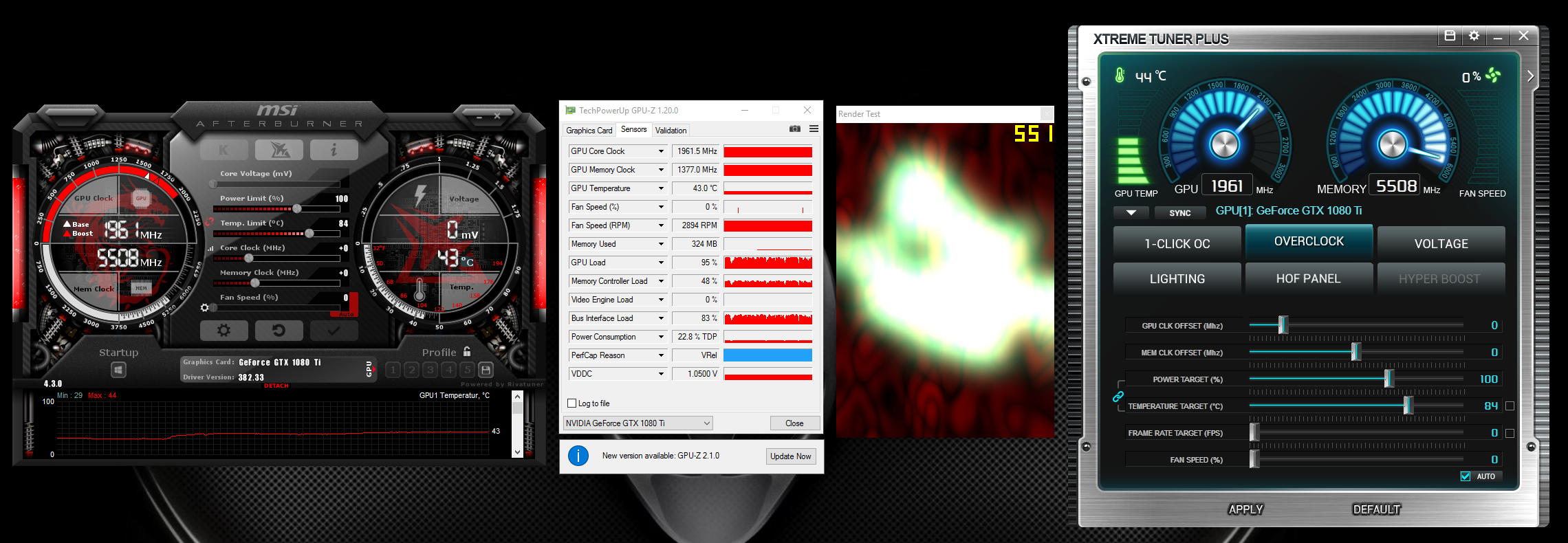Click the curve icon beside Core Clock
1568x543 pixels.
click(210, 248)
